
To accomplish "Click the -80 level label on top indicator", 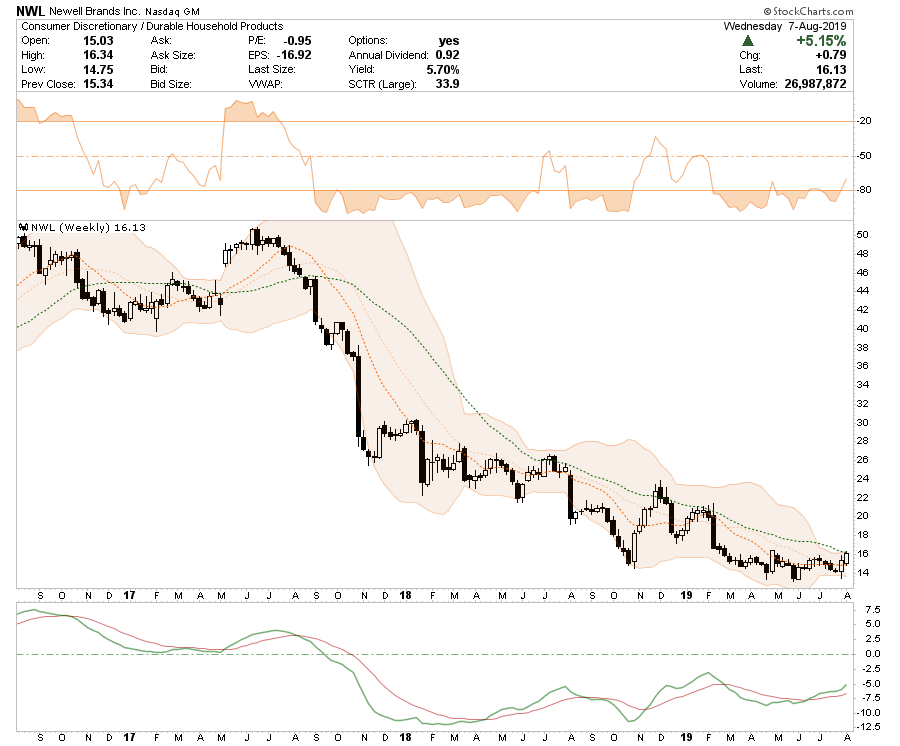I will tap(864, 190).
